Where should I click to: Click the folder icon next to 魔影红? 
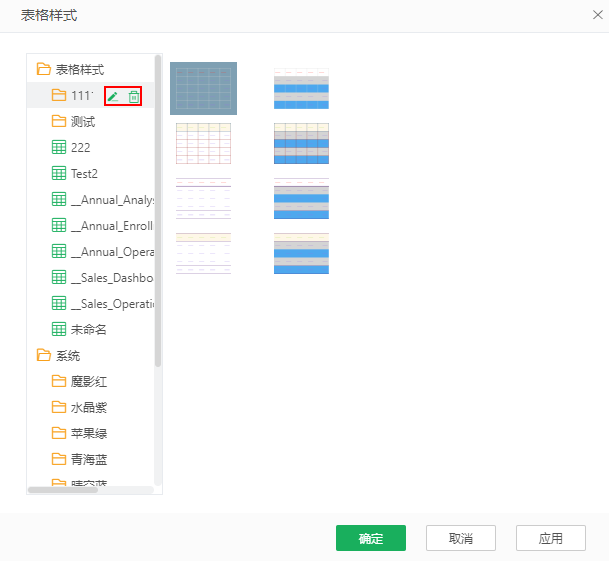click(x=59, y=381)
